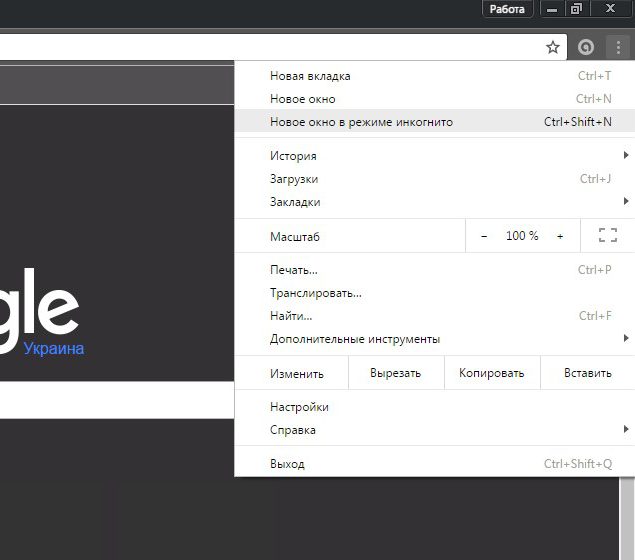
Task: Expand the 'Закладки' submenu
Action: pos(435,202)
